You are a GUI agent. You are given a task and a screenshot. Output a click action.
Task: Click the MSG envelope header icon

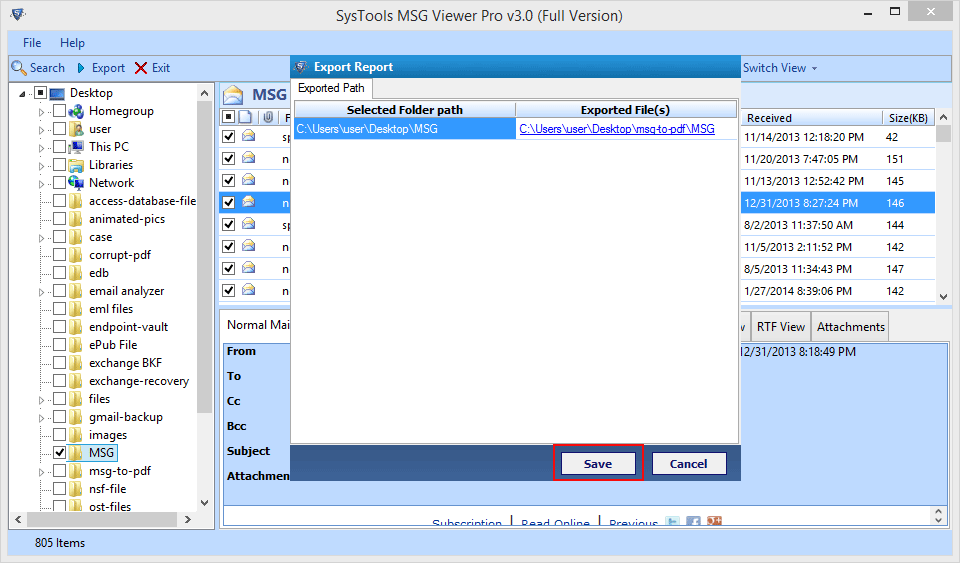click(233, 95)
